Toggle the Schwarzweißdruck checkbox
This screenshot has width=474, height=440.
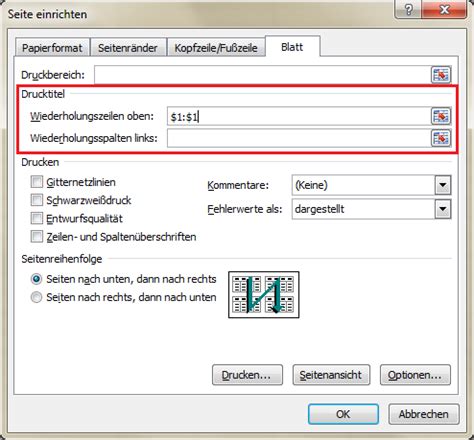pyautogui.click(x=37, y=200)
